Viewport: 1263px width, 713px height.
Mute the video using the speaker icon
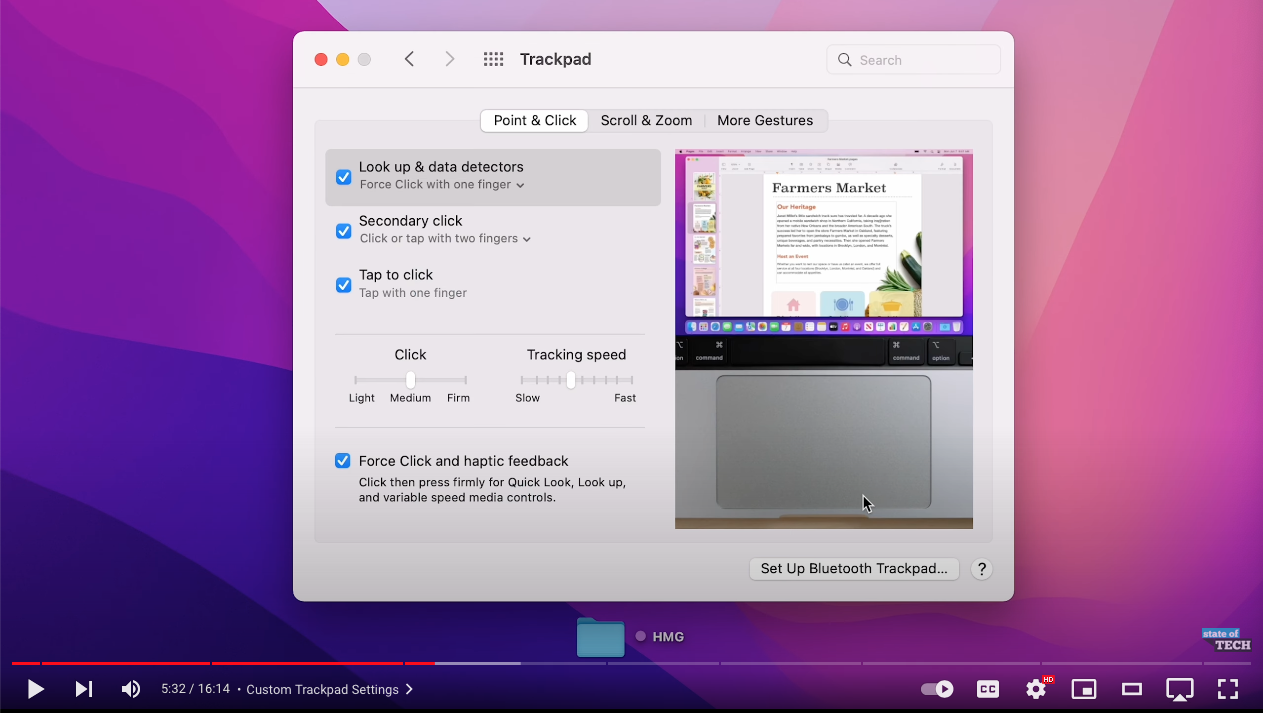131,689
